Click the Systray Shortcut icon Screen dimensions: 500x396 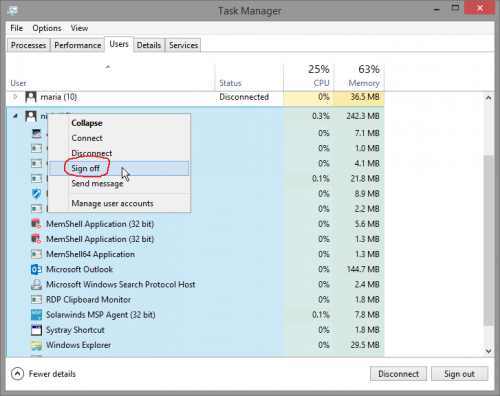tap(36, 330)
